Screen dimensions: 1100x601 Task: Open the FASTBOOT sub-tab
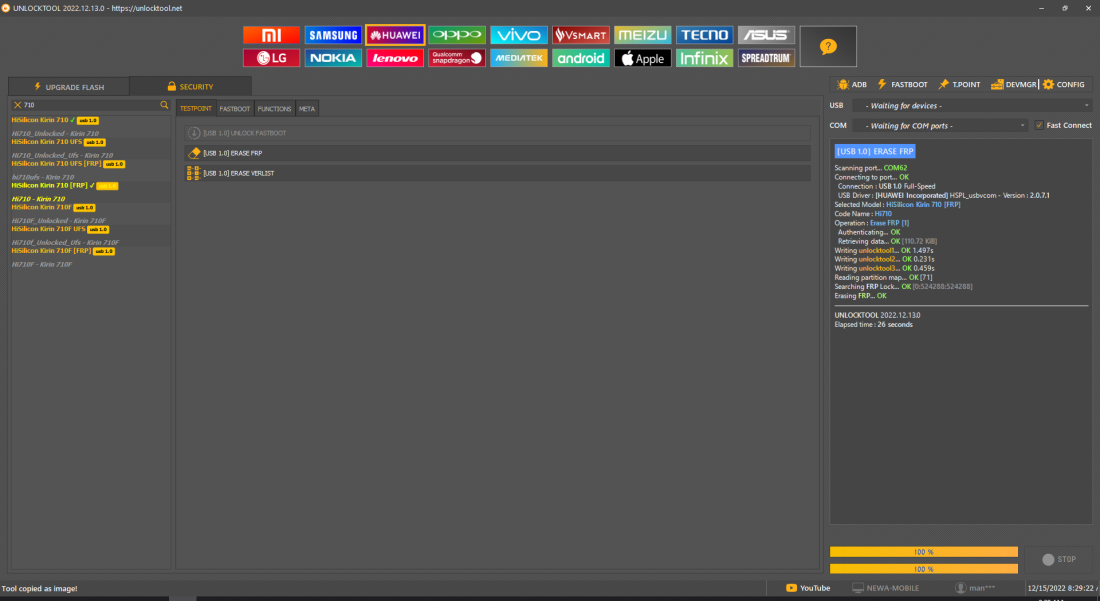(x=234, y=109)
